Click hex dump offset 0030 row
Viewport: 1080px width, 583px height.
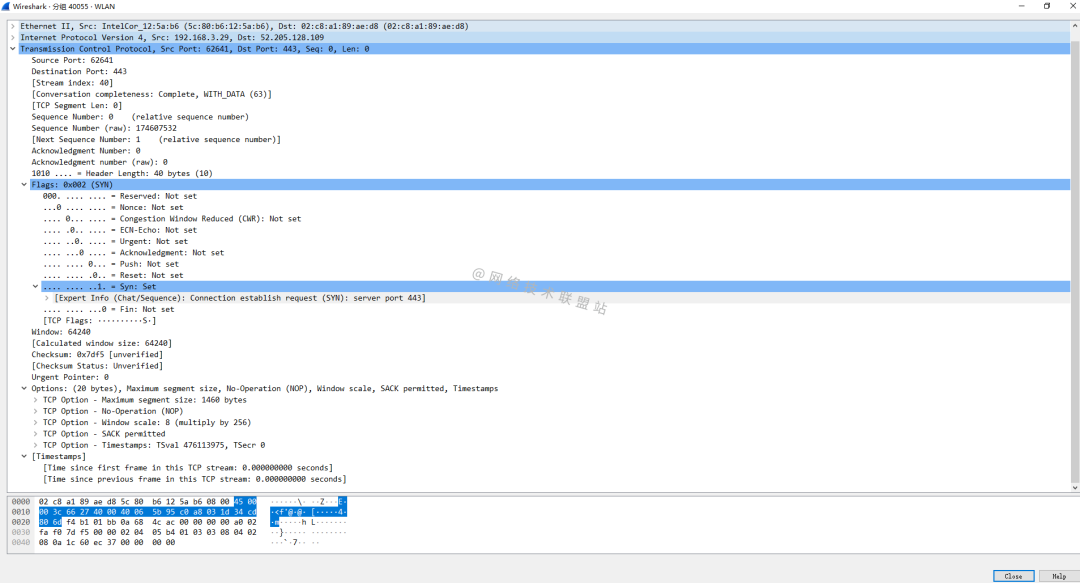(x=21, y=532)
